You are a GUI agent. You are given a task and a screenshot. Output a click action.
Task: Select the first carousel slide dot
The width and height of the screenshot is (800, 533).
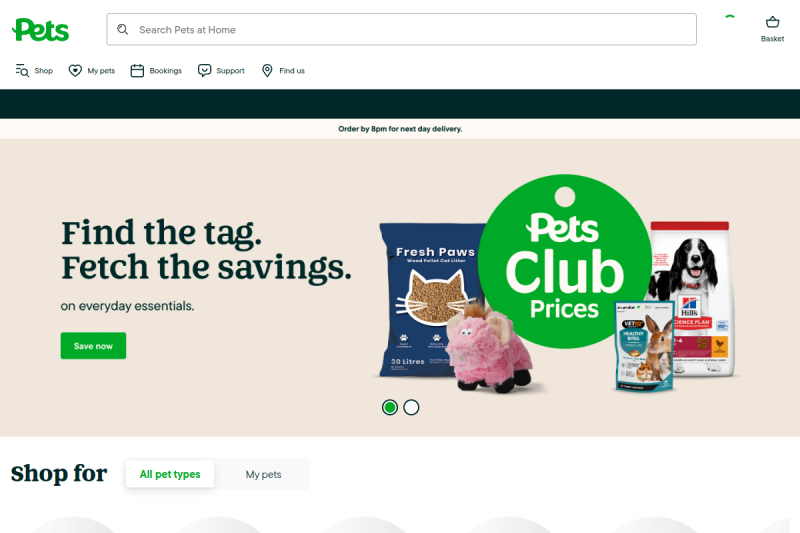click(x=390, y=407)
